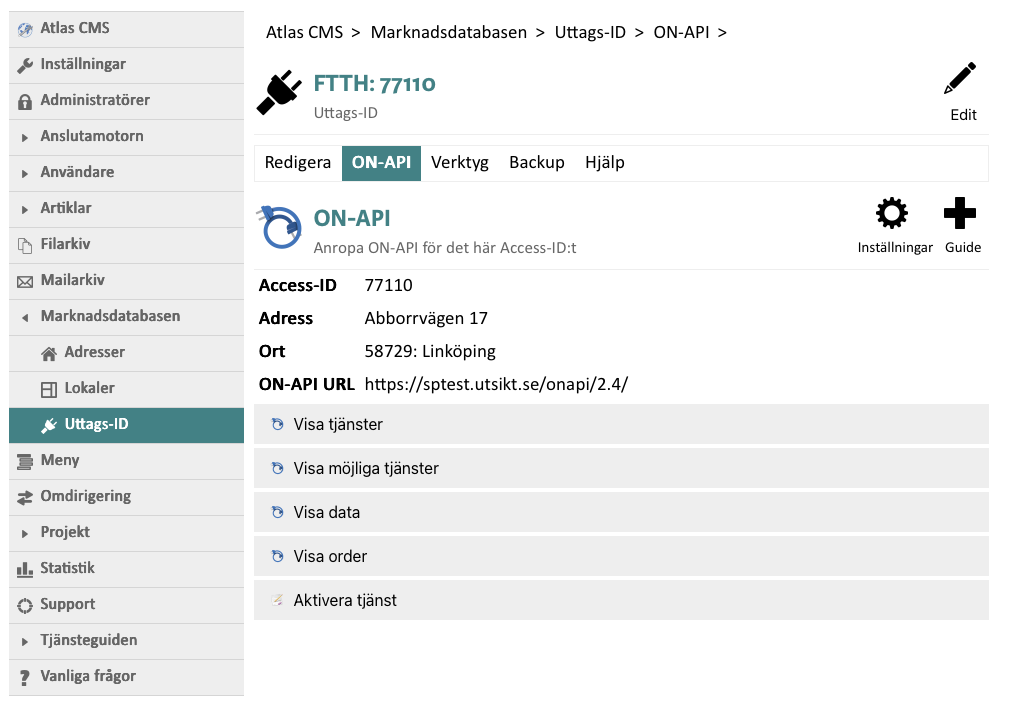Click the Statistik bar chart icon
The image size is (1011, 722).
tap(25, 569)
